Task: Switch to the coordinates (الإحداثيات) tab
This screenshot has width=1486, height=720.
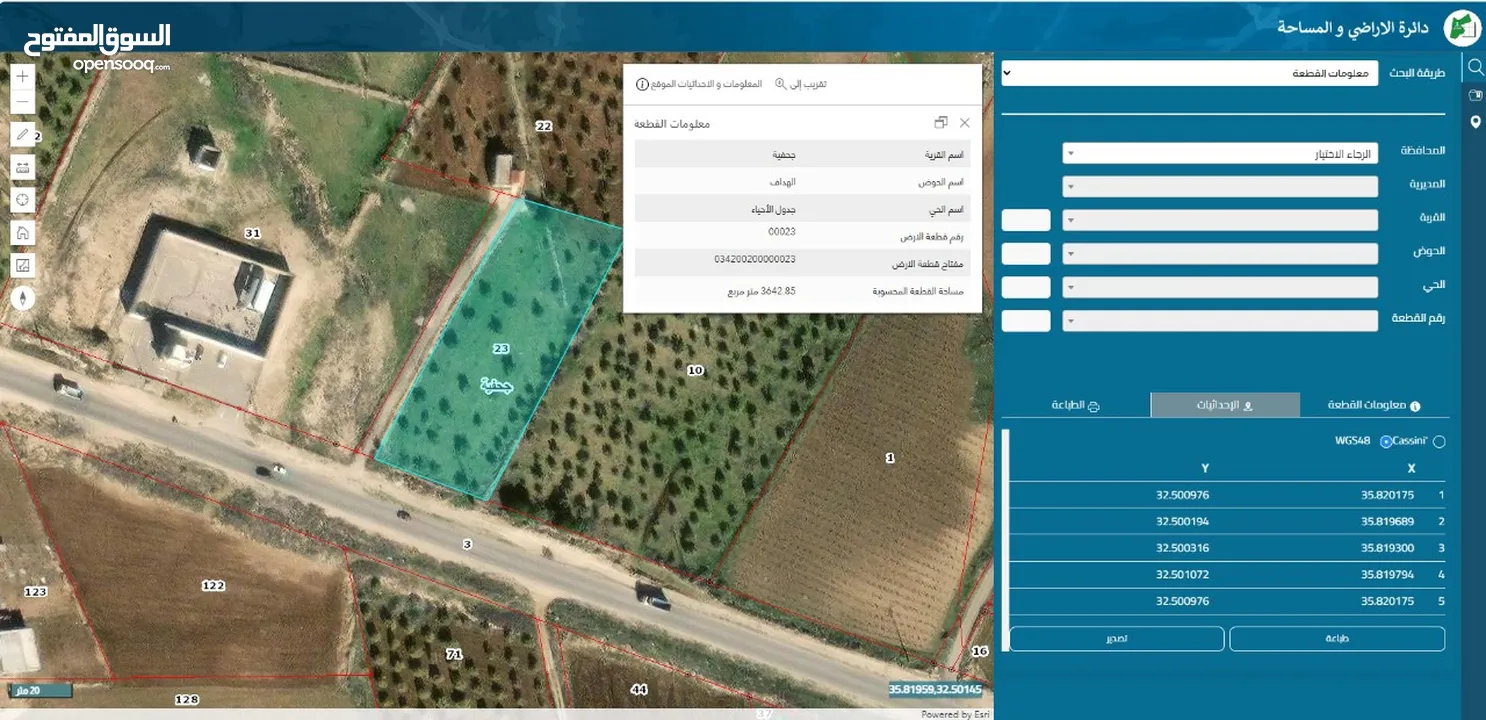Action: coord(1225,405)
